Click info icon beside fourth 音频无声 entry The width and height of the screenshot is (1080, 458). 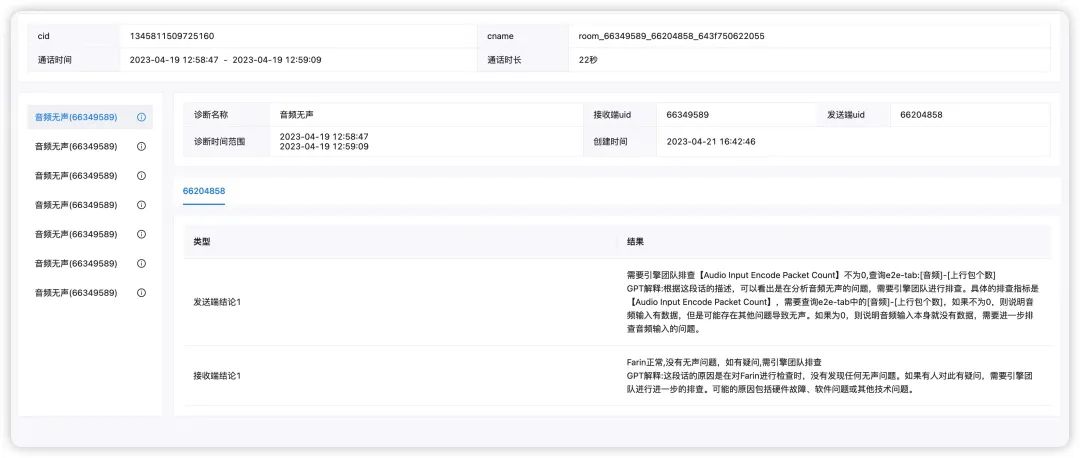[x=141, y=205]
